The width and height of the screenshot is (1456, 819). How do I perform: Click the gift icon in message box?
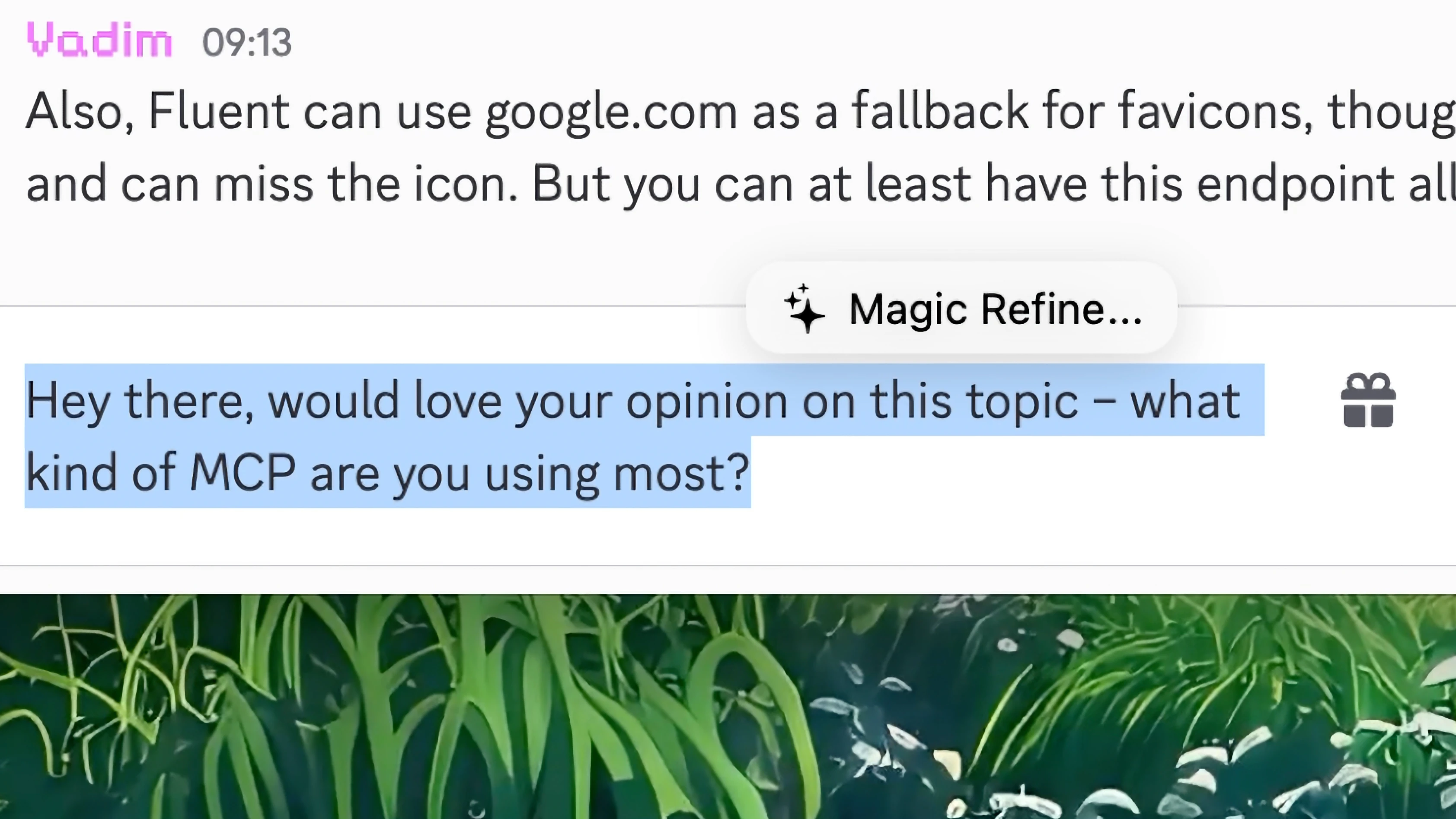point(1368,400)
